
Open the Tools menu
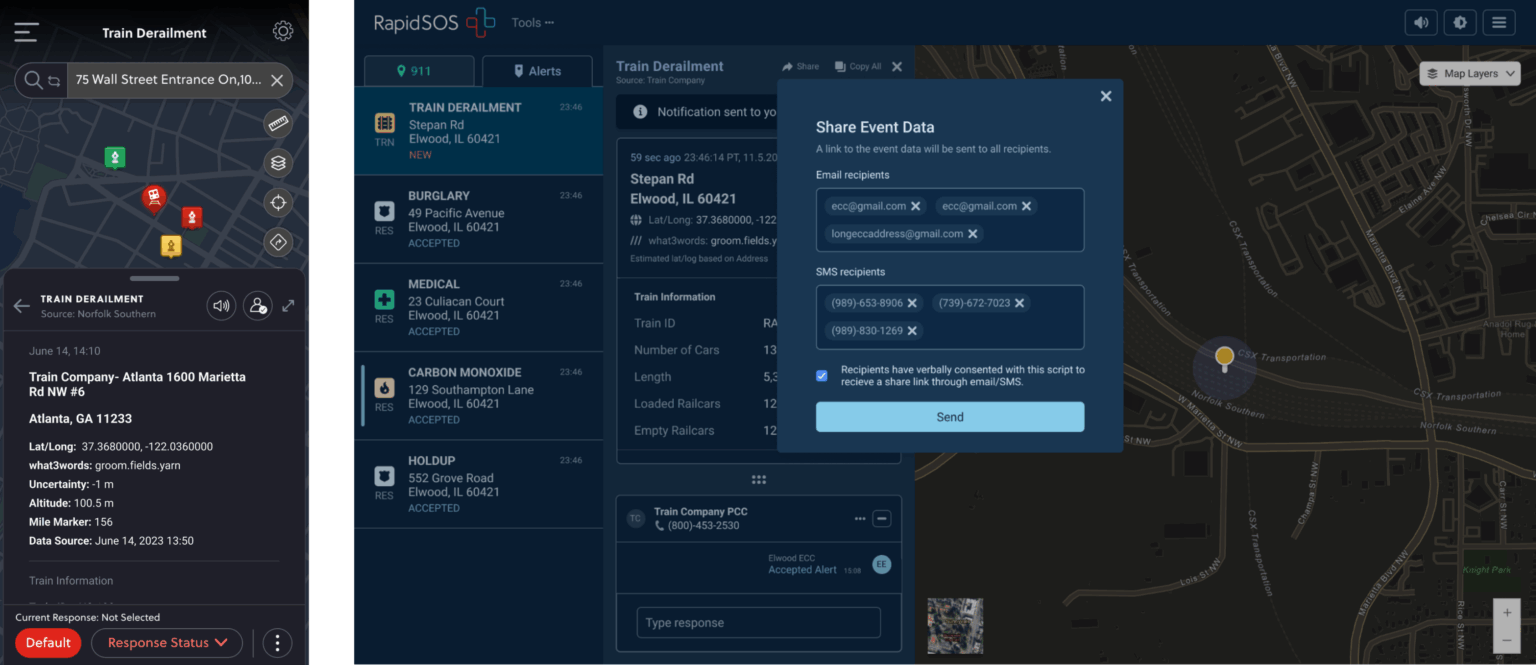532,22
